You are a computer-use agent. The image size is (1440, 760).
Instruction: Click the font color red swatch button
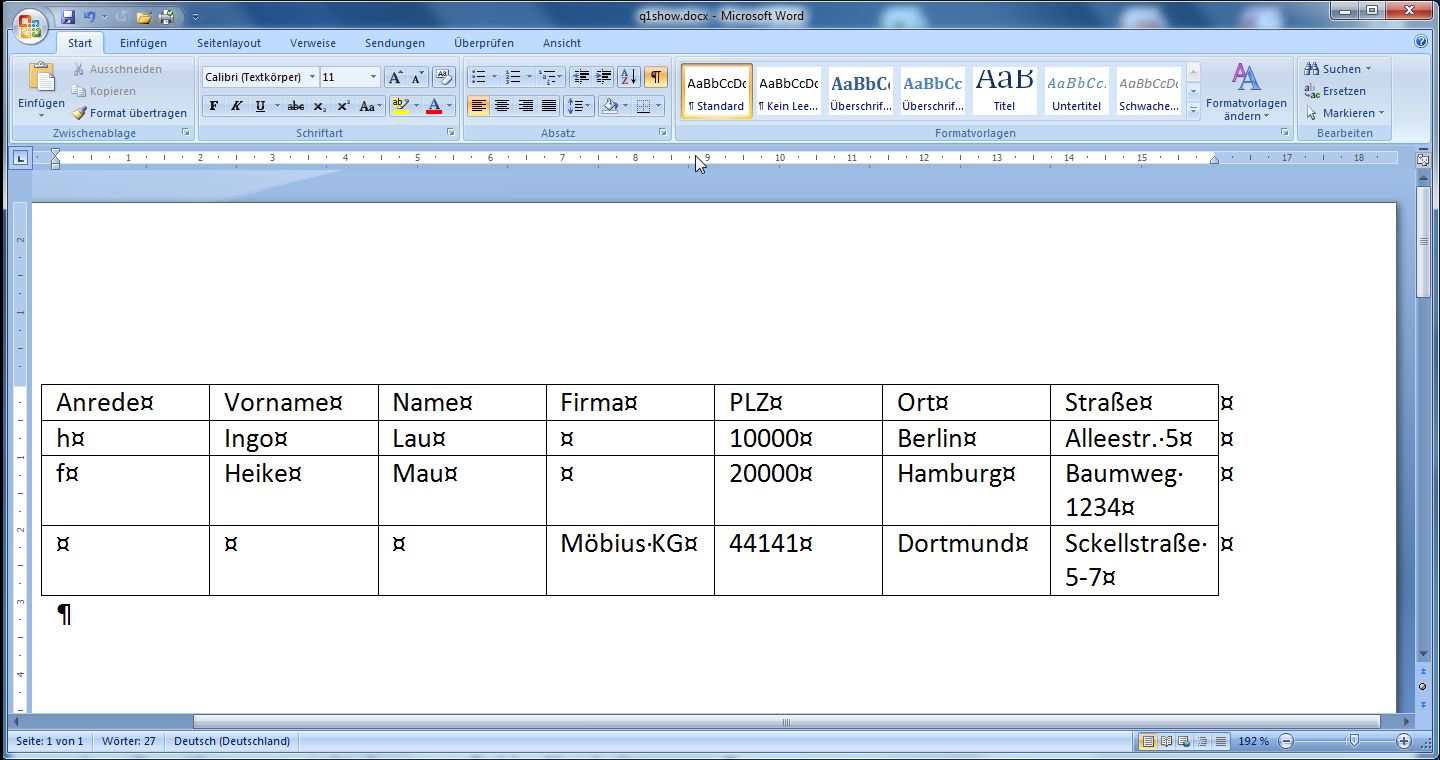point(434,106)
